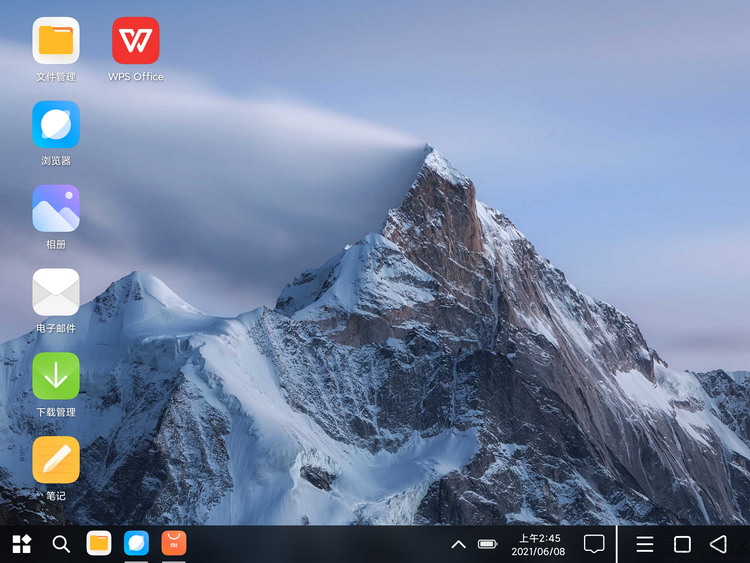
Task: Open the 笔记 notes desktop icon
Action: pyautogui.click(x=56, y=460)
